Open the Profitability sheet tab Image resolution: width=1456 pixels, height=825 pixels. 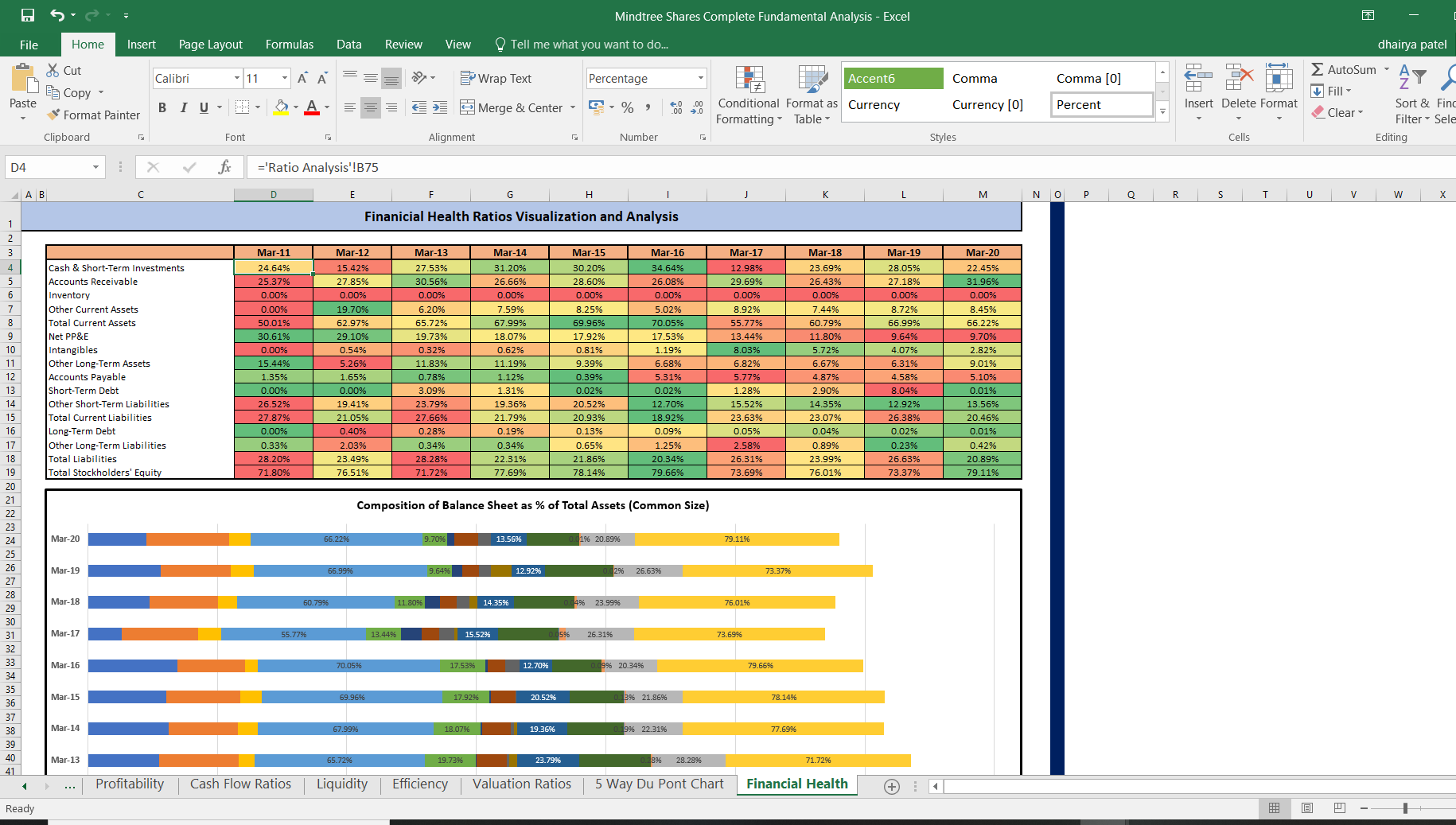pos(130,784)
